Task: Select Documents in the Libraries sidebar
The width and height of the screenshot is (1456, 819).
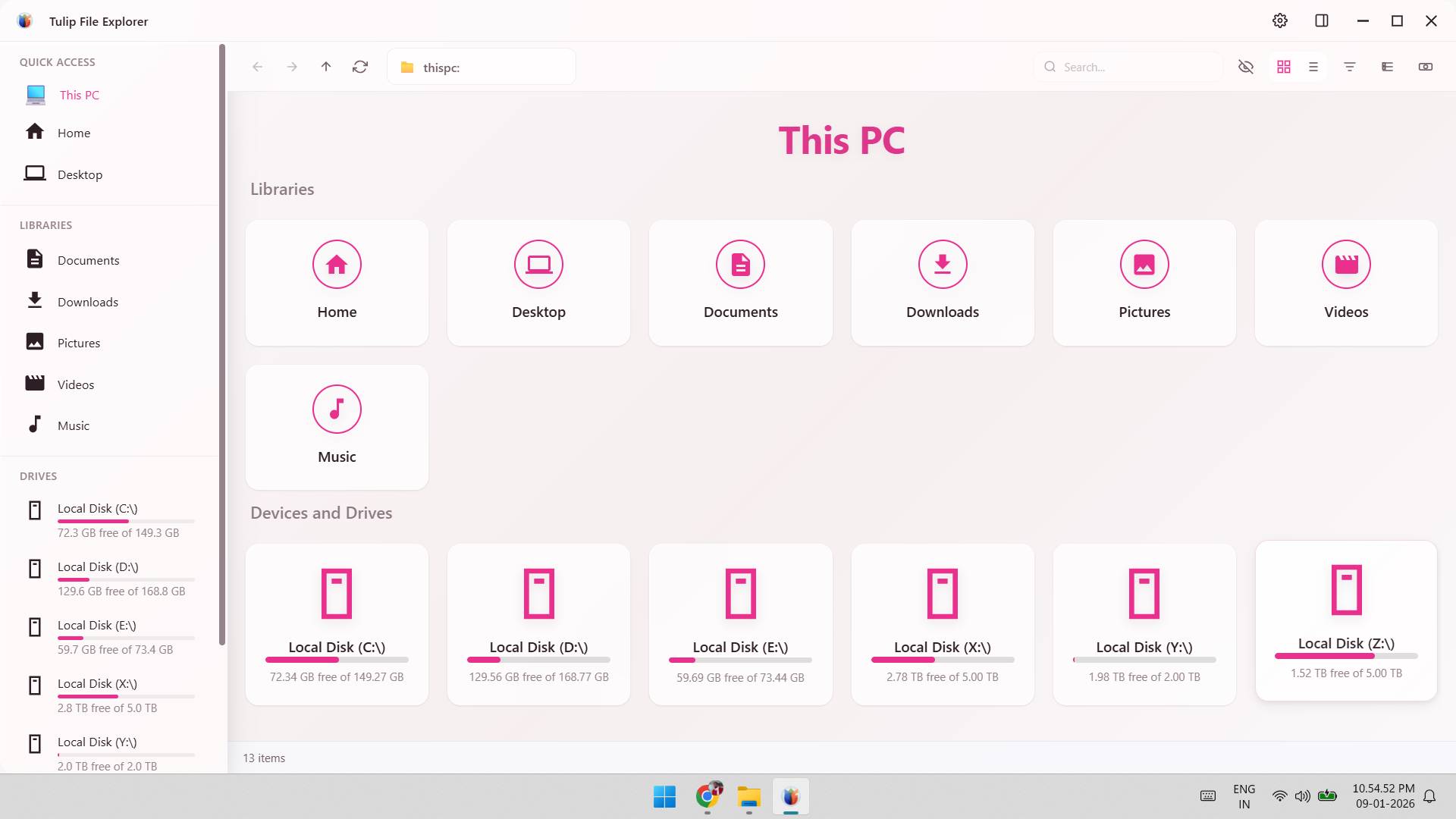Action: [x=88, y=259]
